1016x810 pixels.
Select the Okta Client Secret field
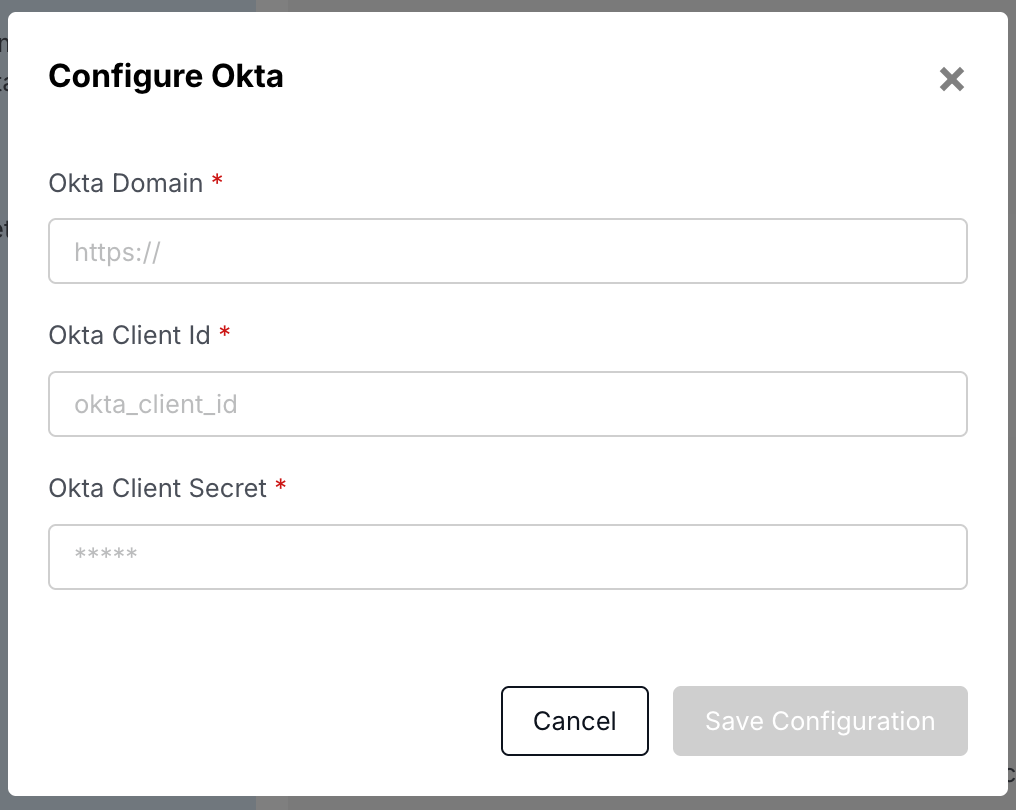pyautogui.click(x=507, y=557)
